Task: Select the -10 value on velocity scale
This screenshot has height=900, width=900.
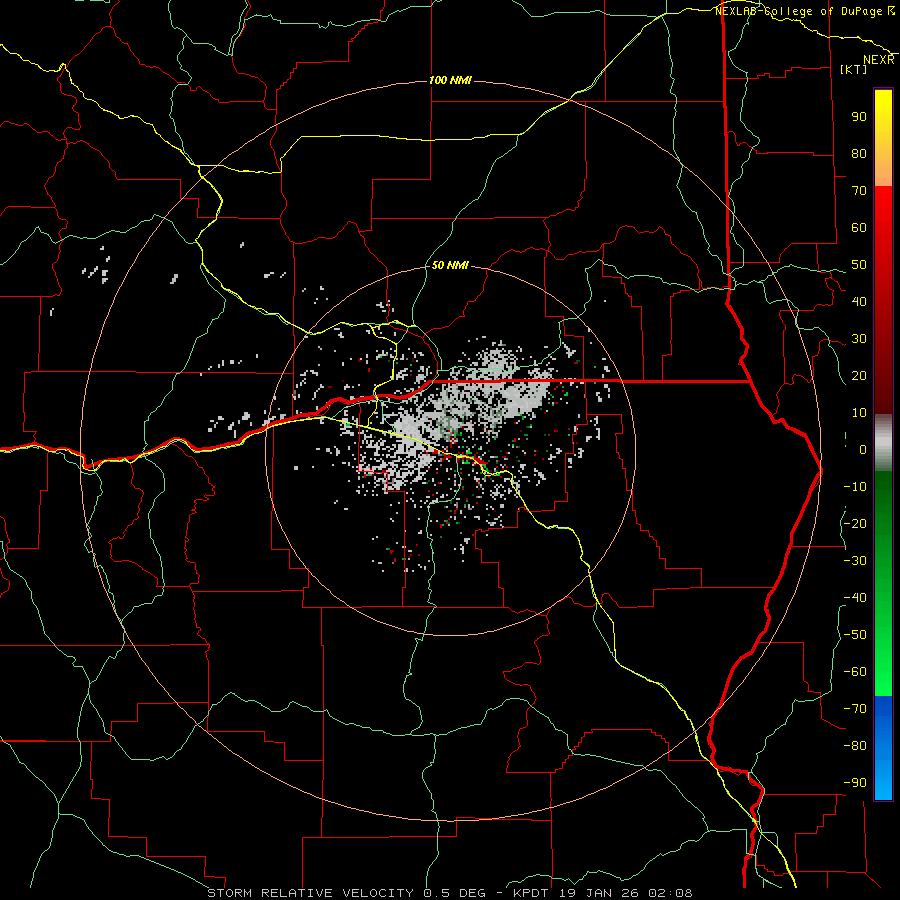Action: 855,487
